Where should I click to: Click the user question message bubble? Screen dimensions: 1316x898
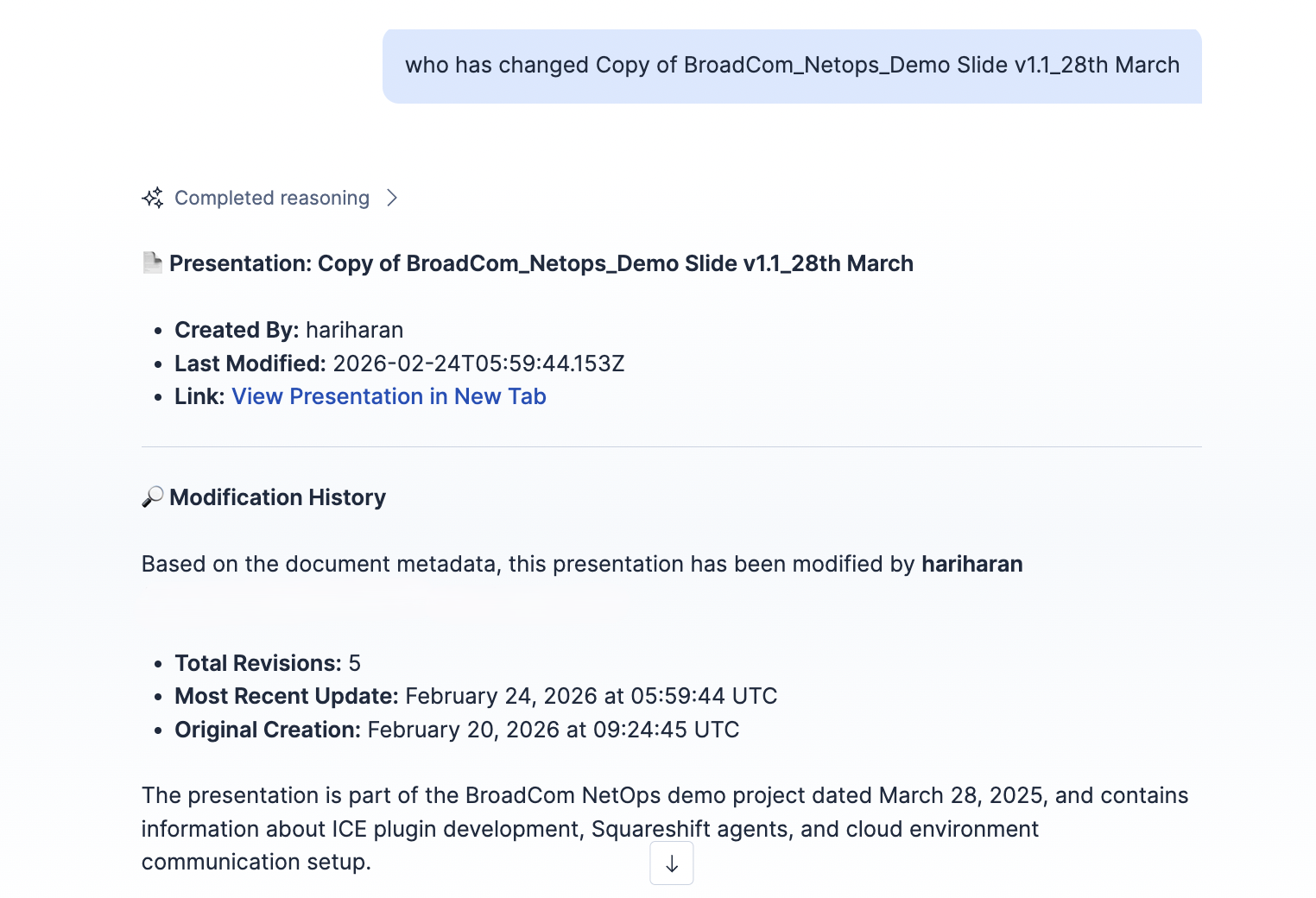tap(791, 66)
